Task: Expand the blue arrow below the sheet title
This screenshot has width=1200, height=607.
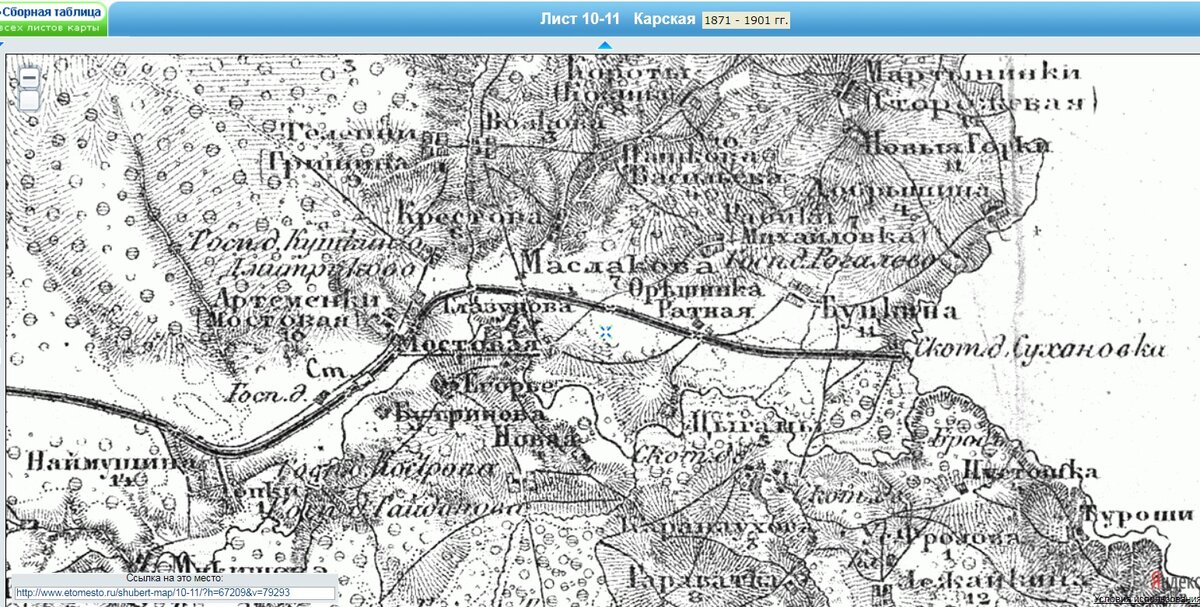Action: pos(604,45)
